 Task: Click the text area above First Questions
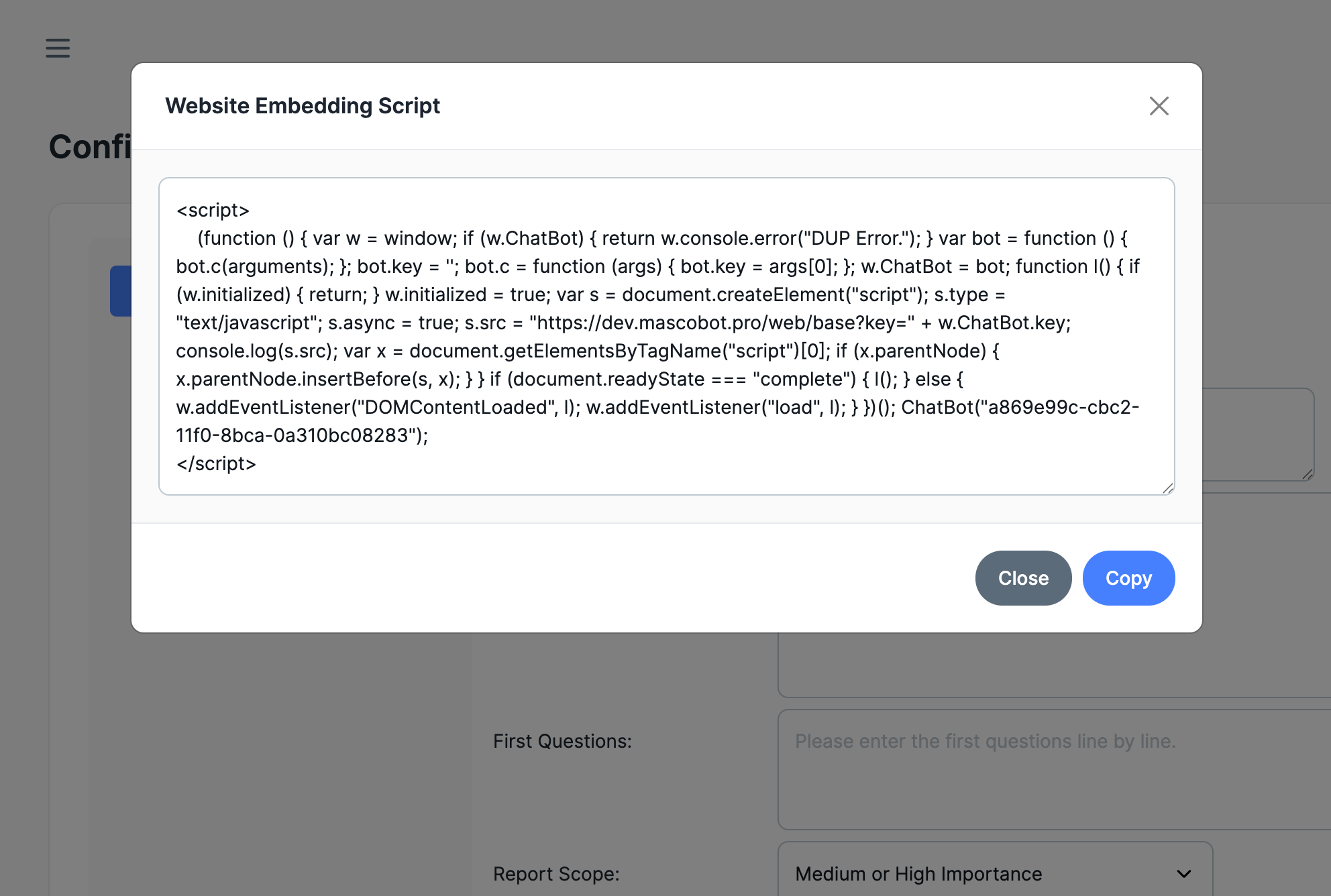(1053, 664)
